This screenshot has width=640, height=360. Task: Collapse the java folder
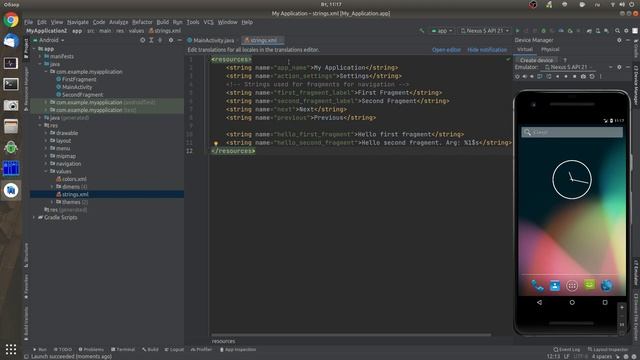[x=40, y=64]
